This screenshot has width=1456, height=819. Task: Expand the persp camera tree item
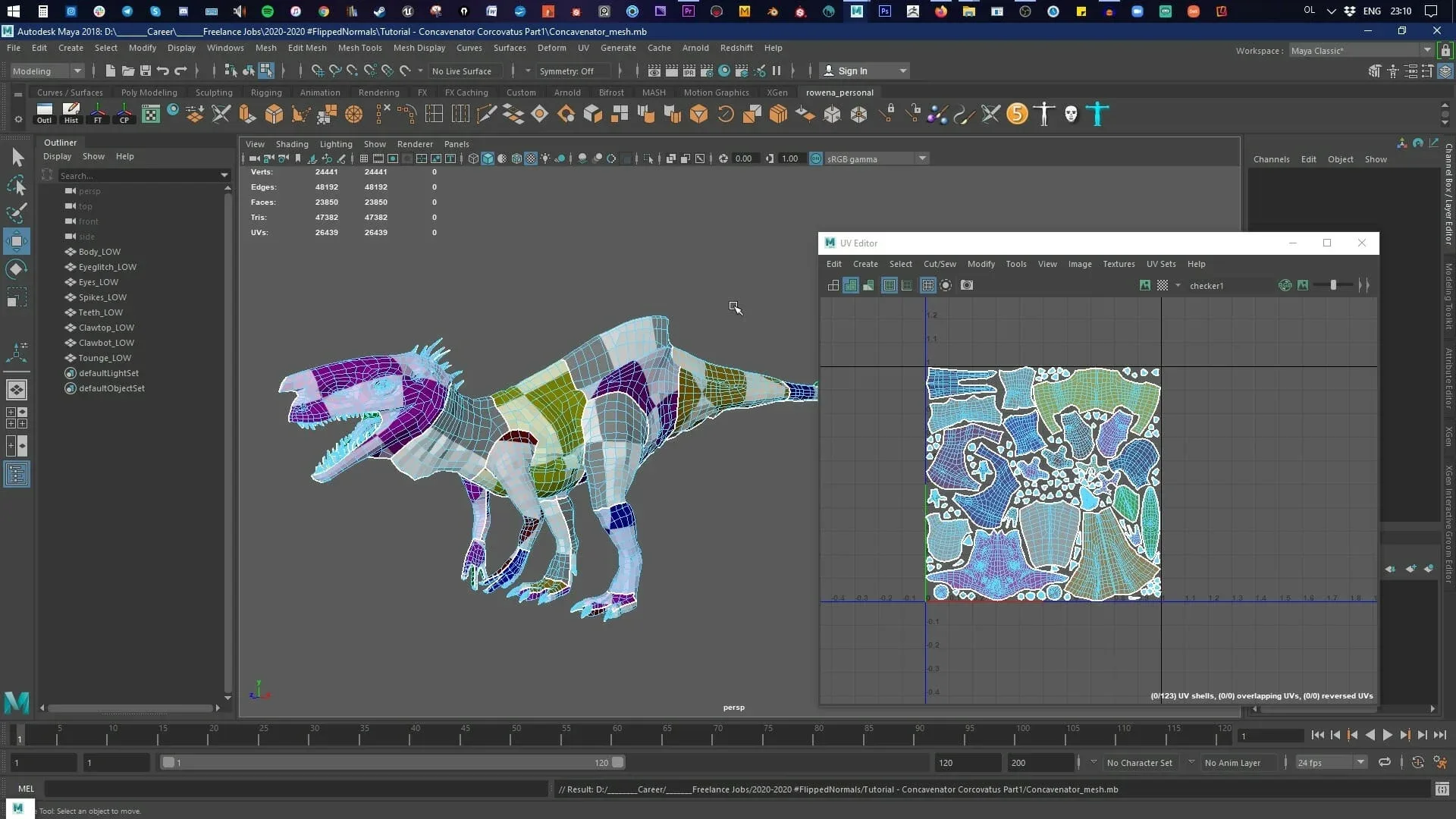point(57,190)
